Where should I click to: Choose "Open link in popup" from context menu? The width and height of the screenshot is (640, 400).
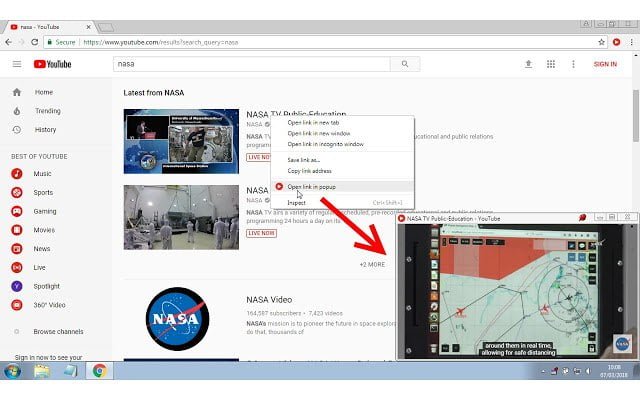pos(313,186)
